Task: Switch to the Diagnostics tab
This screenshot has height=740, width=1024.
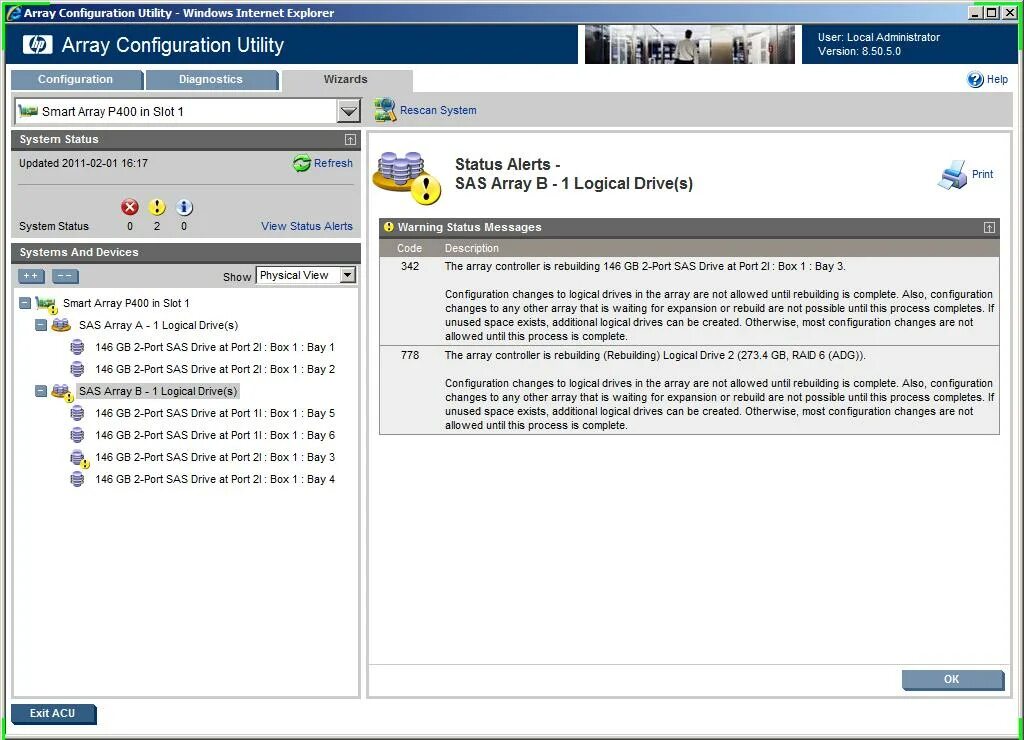Action: point(211,80)
